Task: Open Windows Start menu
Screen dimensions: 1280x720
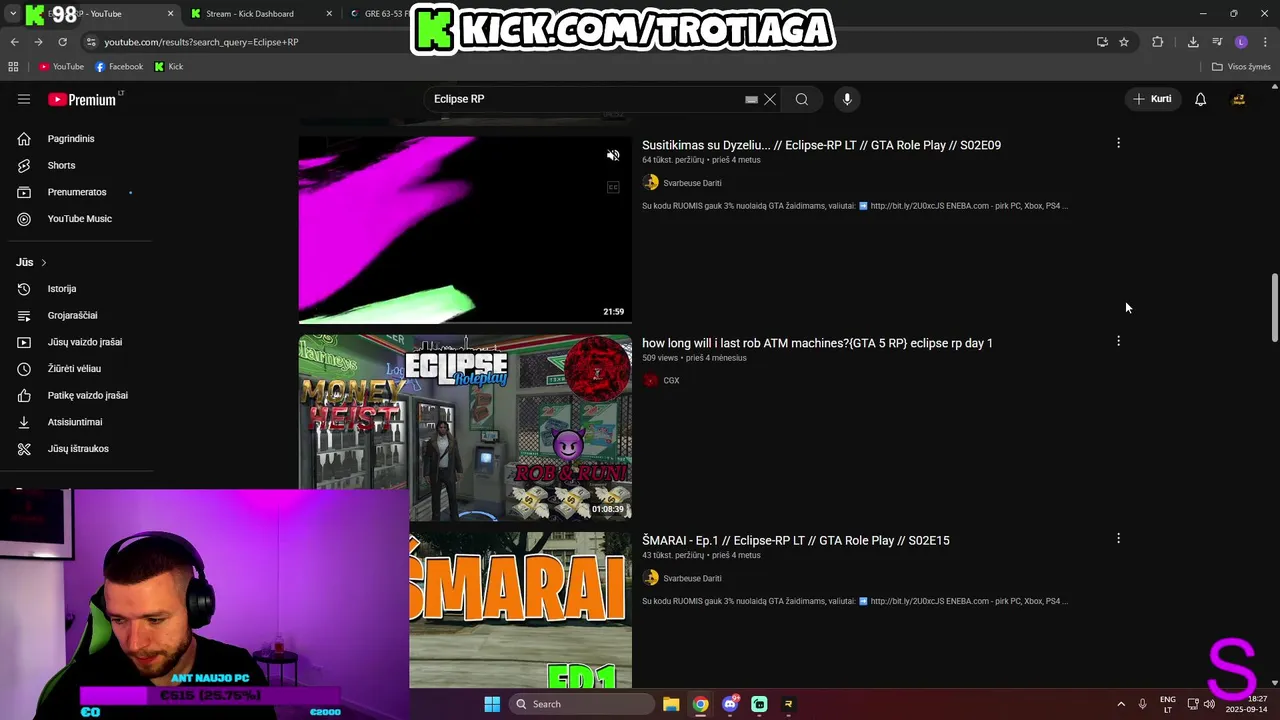Action: (x=492, y=704)
